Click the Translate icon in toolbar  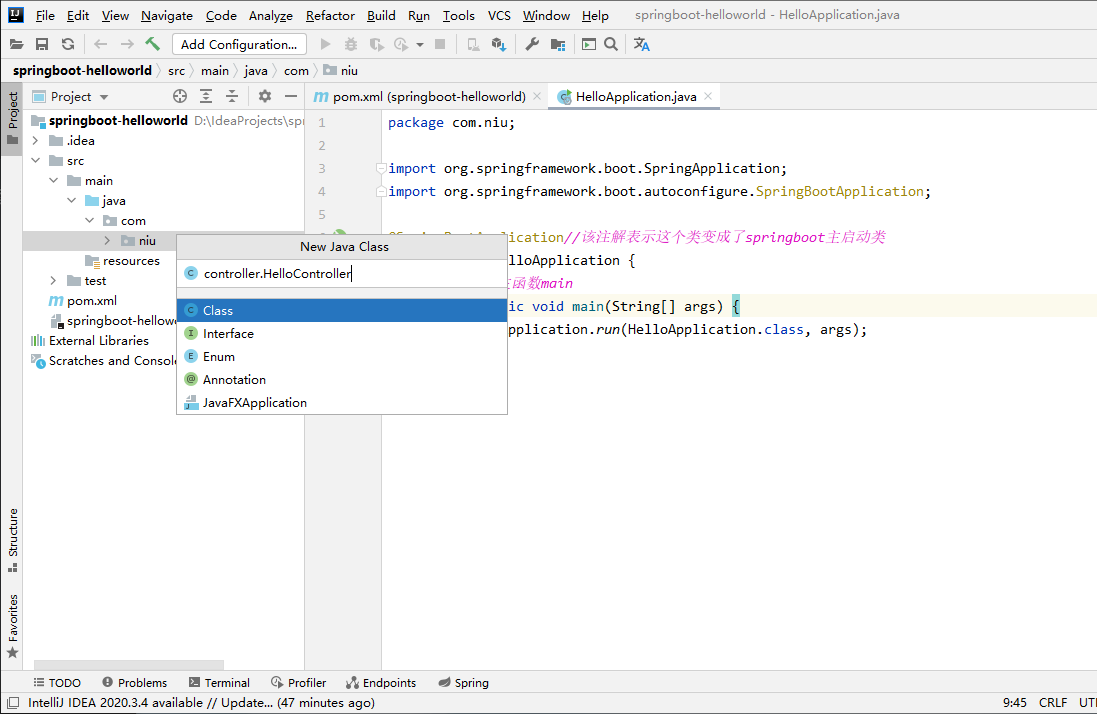642,44
